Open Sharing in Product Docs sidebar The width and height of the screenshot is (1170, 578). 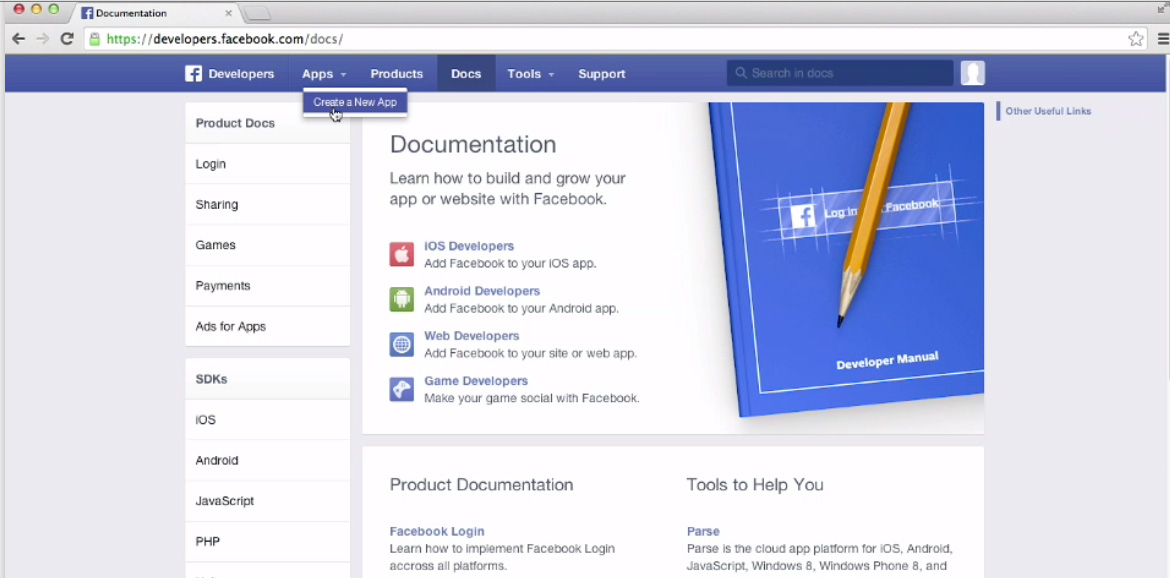click(x=267, y=204)
